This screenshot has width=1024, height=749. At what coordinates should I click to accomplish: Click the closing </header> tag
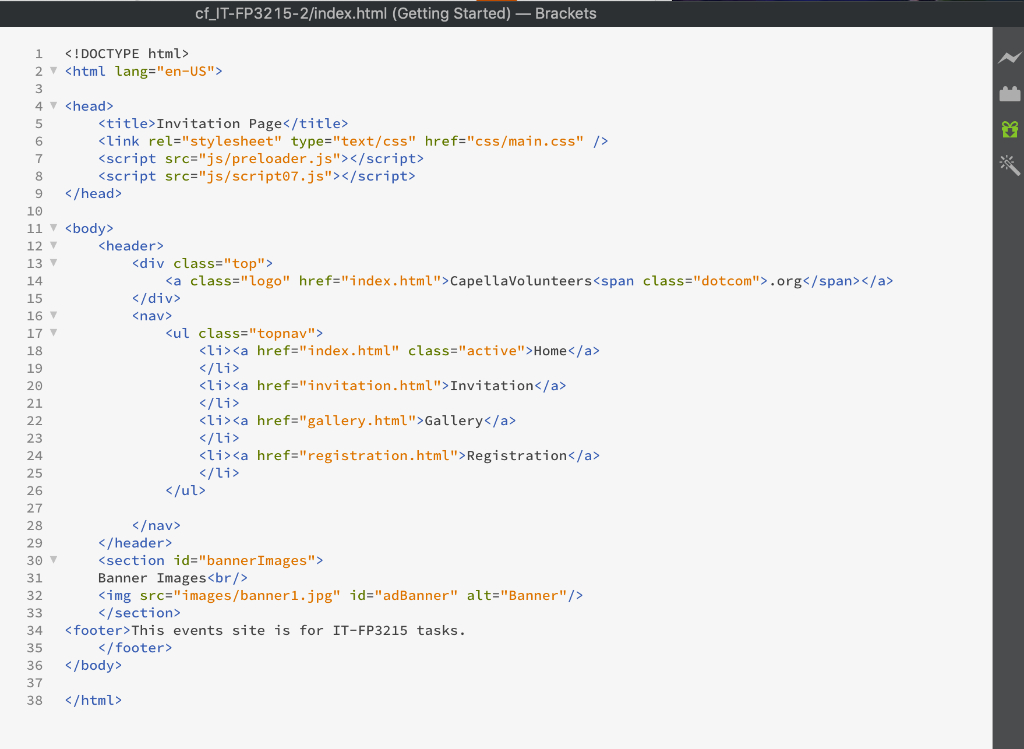coord(135,543)
